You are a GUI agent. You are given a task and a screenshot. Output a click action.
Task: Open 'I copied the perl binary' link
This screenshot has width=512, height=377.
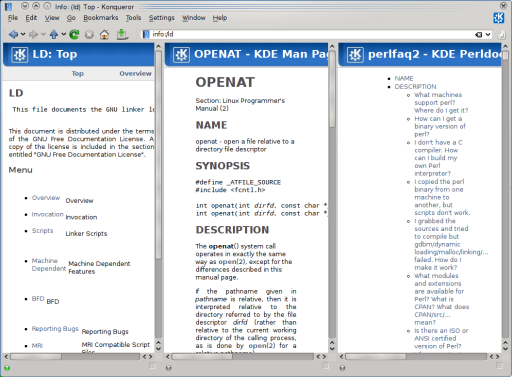(x=442, y=197)
